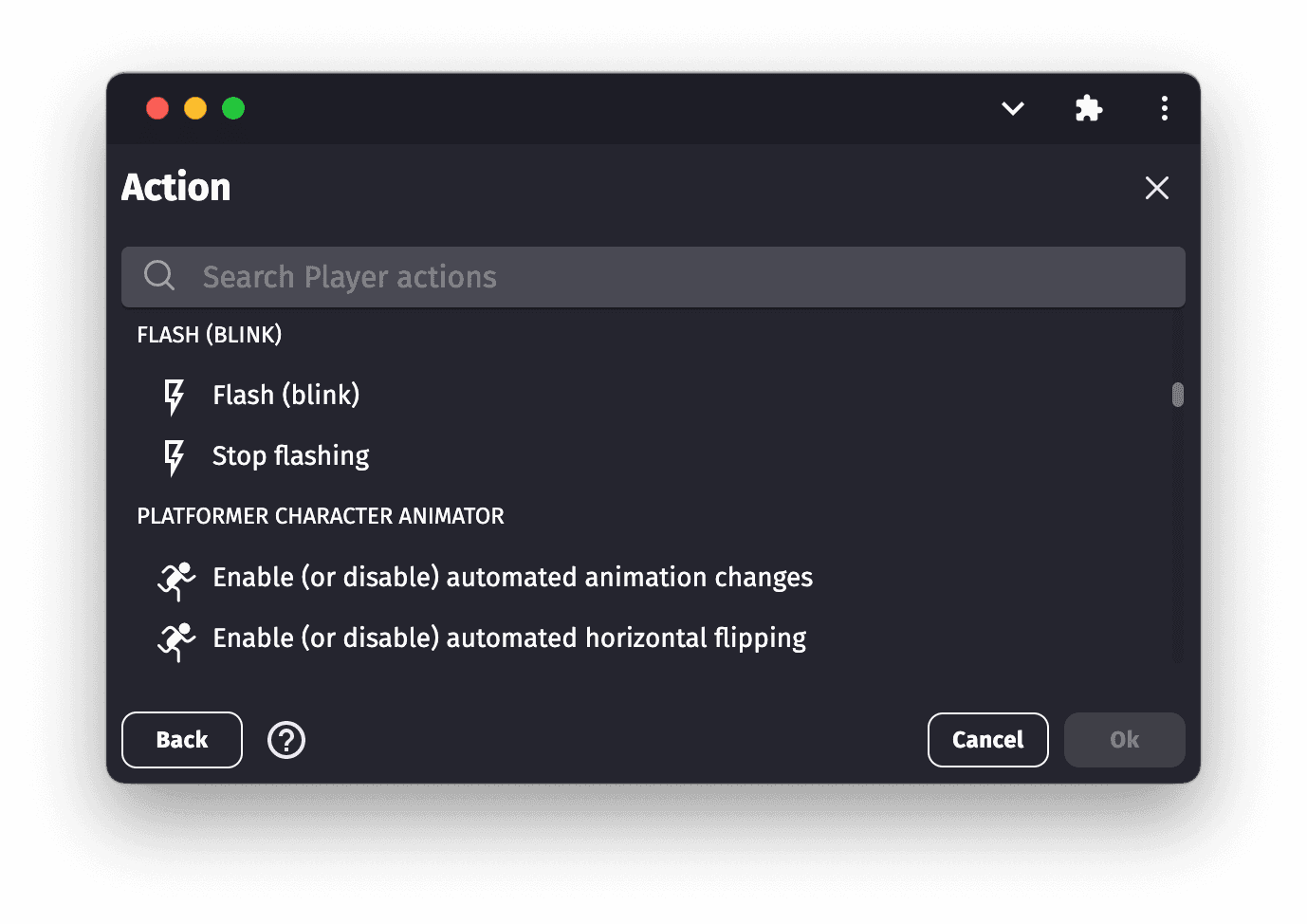
Task: Open help with the question mark icon
Action: click(x=286, y=740)
